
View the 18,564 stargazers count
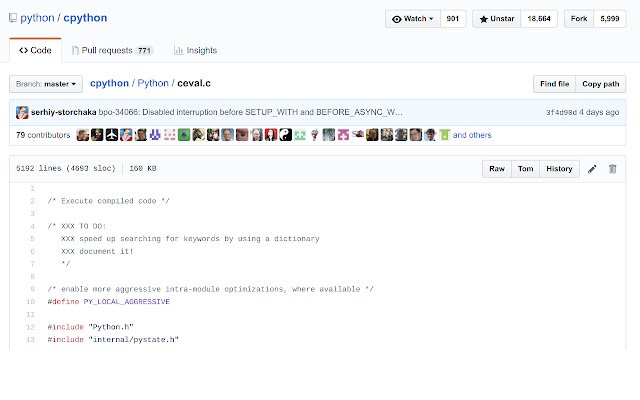(539, 19)
